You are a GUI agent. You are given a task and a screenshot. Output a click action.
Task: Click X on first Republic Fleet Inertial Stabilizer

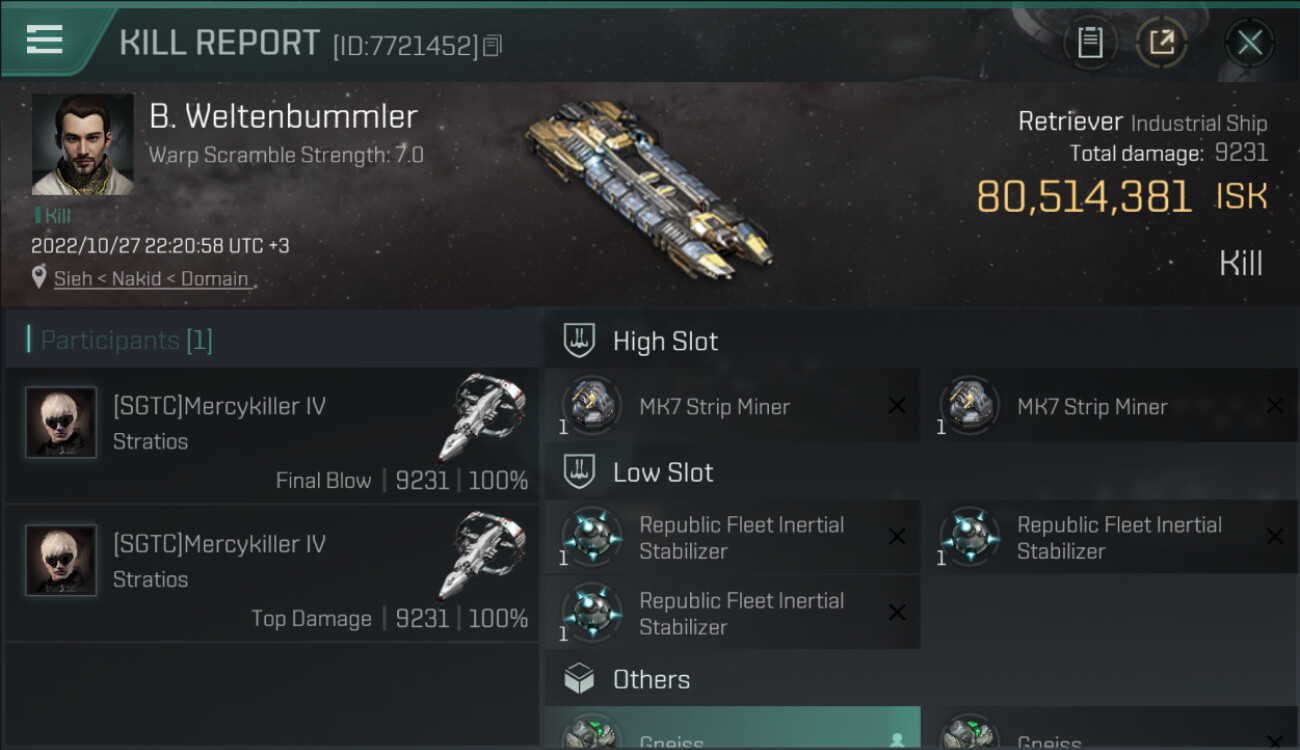point(897,537)
